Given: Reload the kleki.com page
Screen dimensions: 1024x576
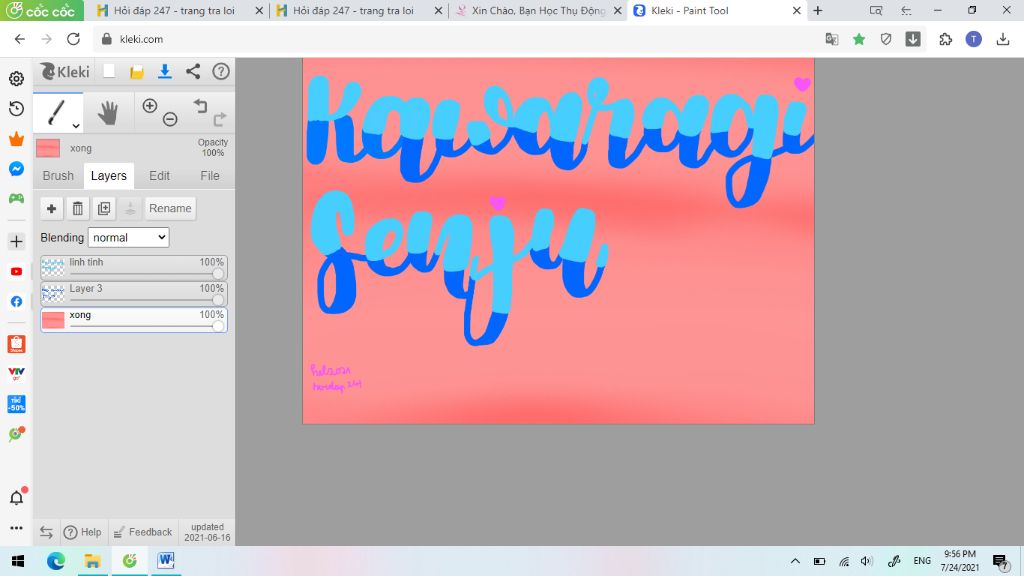Looking at the screenshot, I should (x=73, y=39).
